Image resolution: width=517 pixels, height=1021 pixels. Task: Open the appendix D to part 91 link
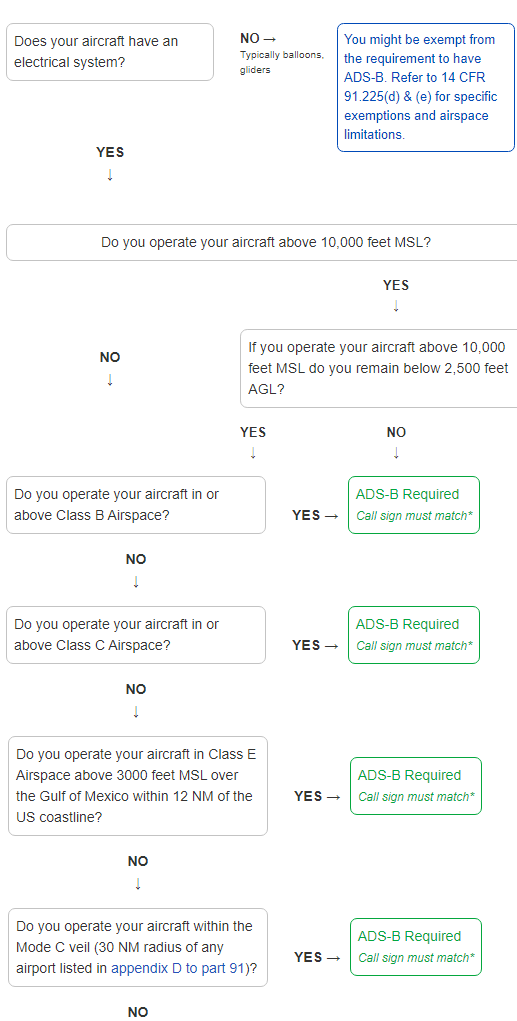pos(177,968)
